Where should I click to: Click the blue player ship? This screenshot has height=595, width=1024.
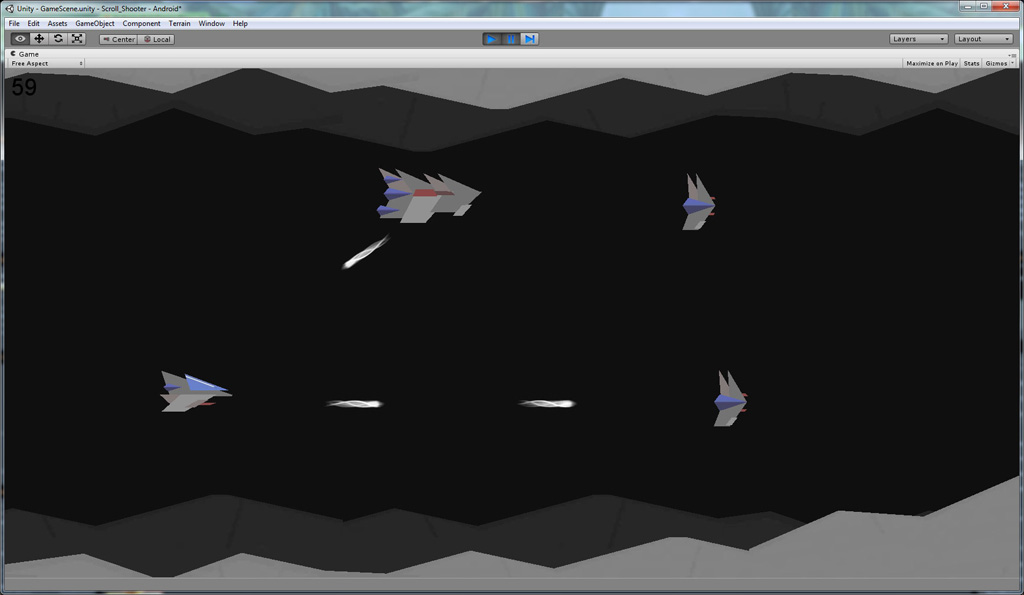pos(195,391)
